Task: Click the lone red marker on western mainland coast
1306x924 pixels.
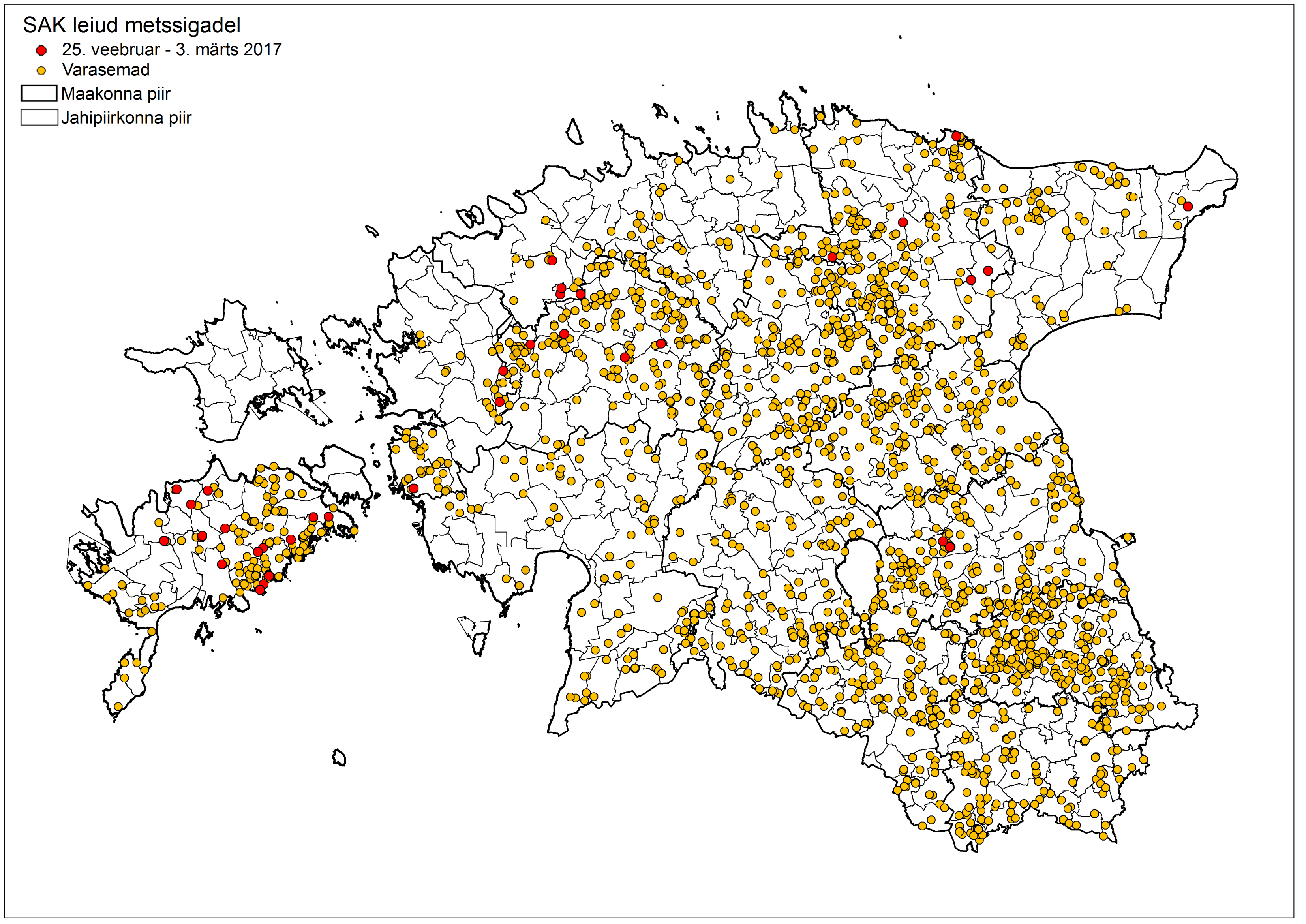Action: click(413, 488)
